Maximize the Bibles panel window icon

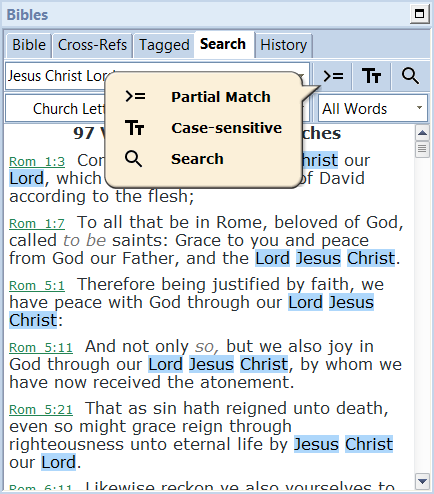click(419, 14)
